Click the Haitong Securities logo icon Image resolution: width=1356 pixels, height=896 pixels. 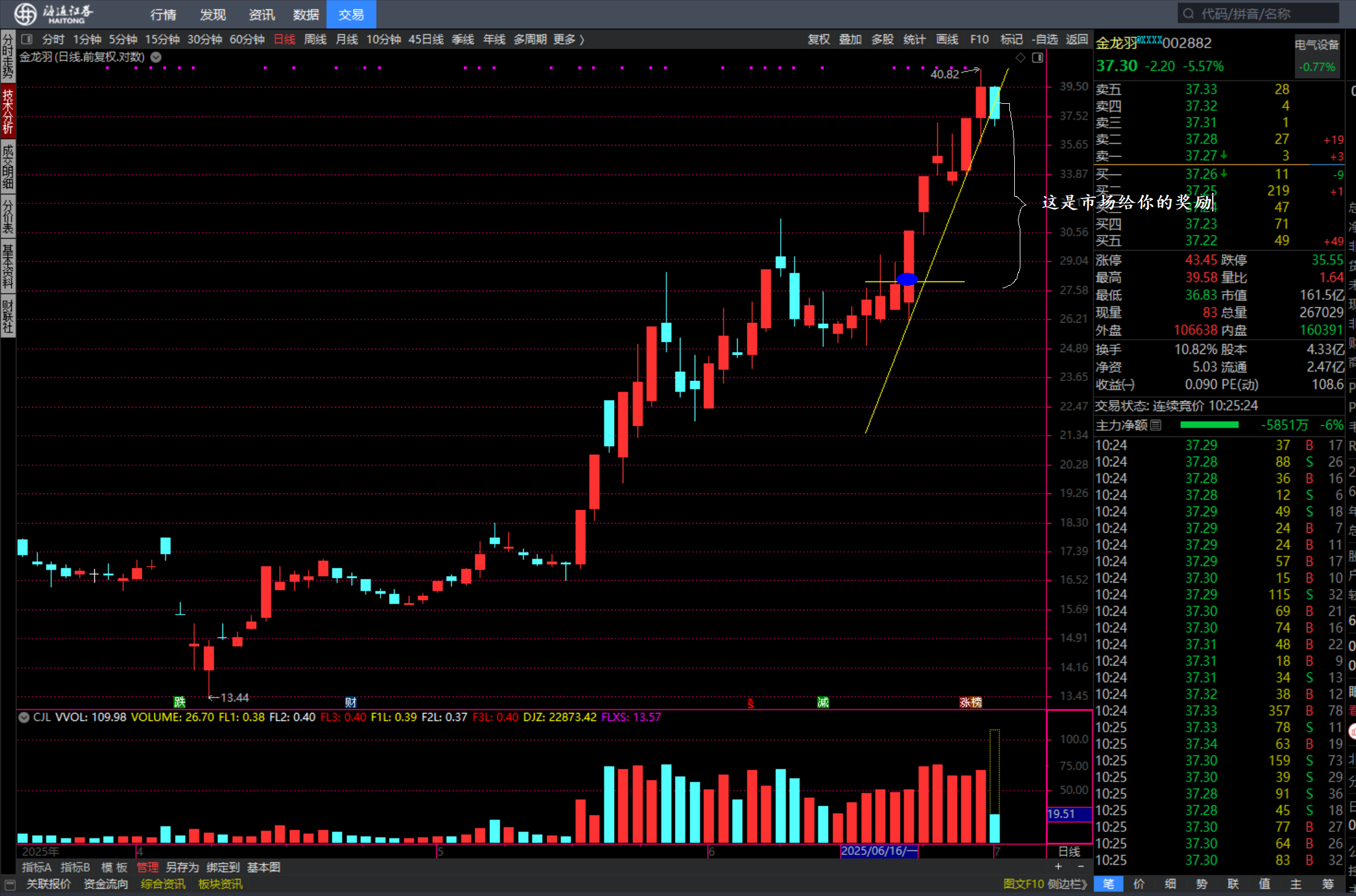(x=25, y=13)
